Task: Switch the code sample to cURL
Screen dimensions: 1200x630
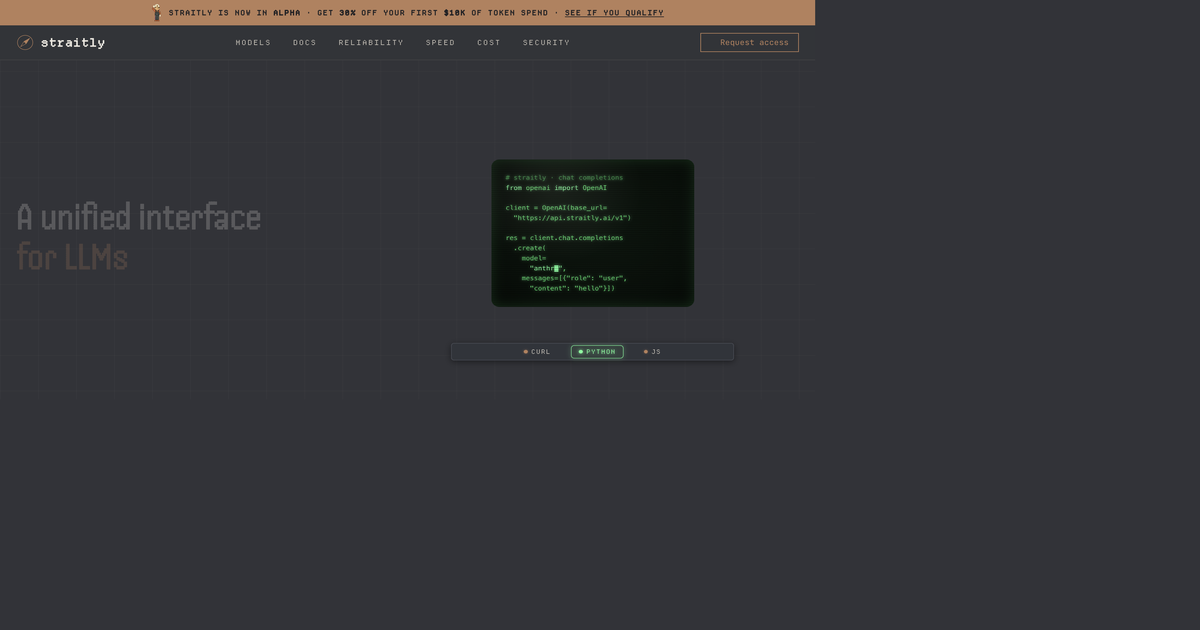Action: coord(537,352)
